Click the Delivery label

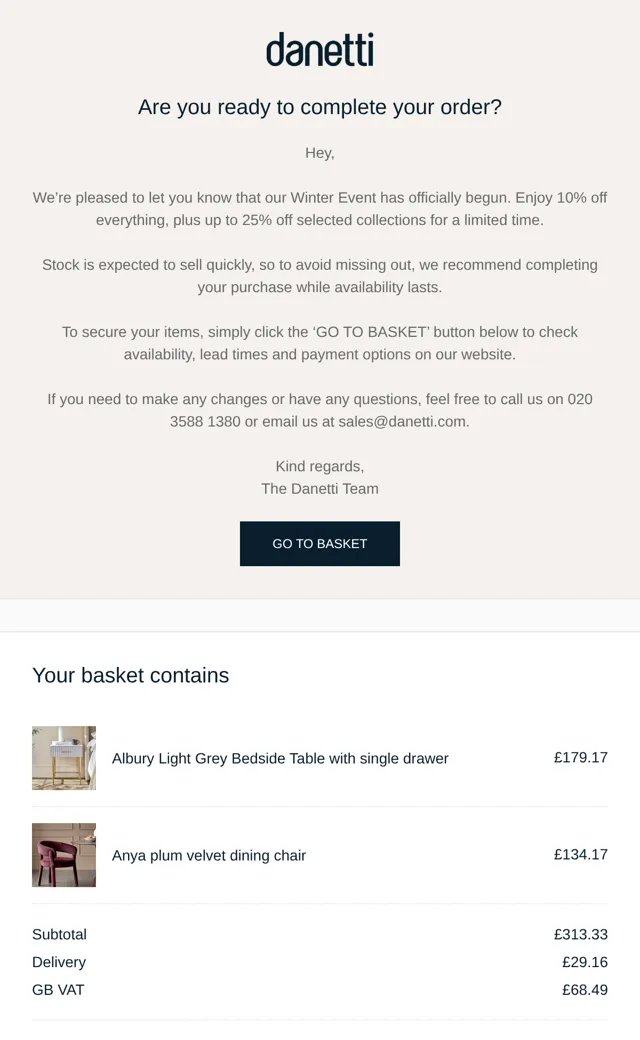[x=59, y=962]
